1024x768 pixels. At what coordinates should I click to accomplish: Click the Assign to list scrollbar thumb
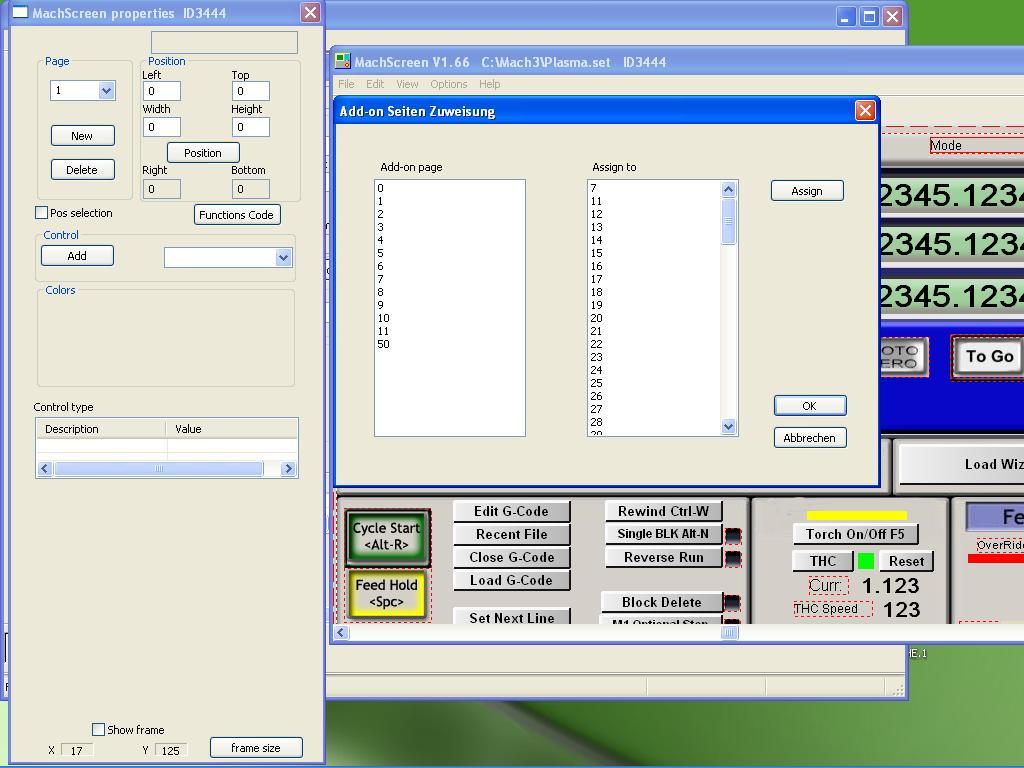pyautogui.click(x=729, y=221)
